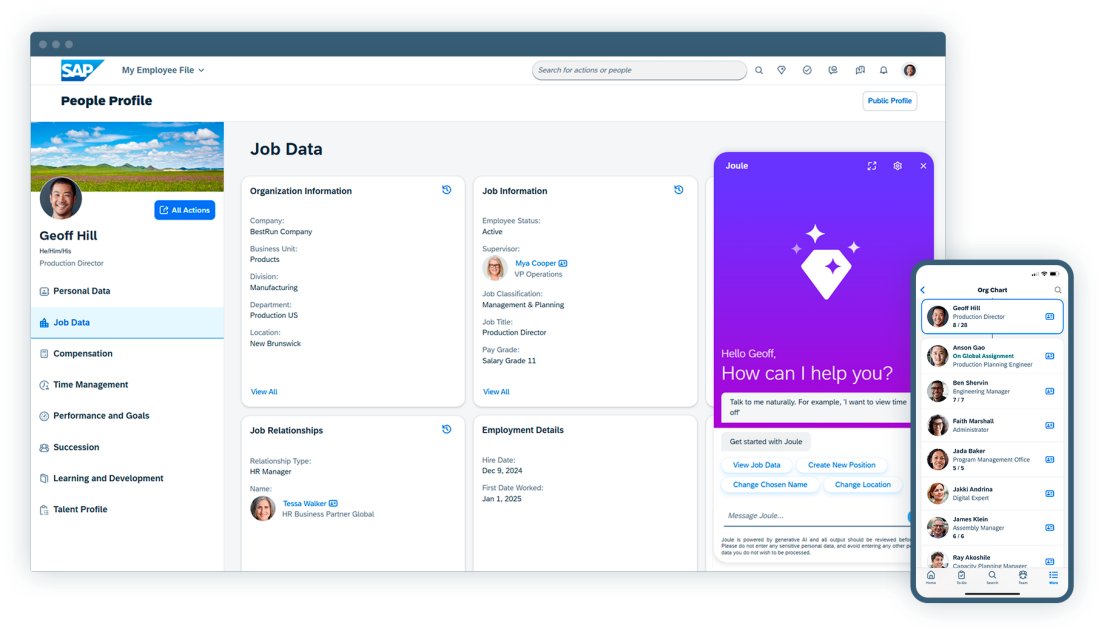The width and height of the screenshot is (1104, 634).
Task: Expand Joule panel to fullscreen
Action: point(871,165)
